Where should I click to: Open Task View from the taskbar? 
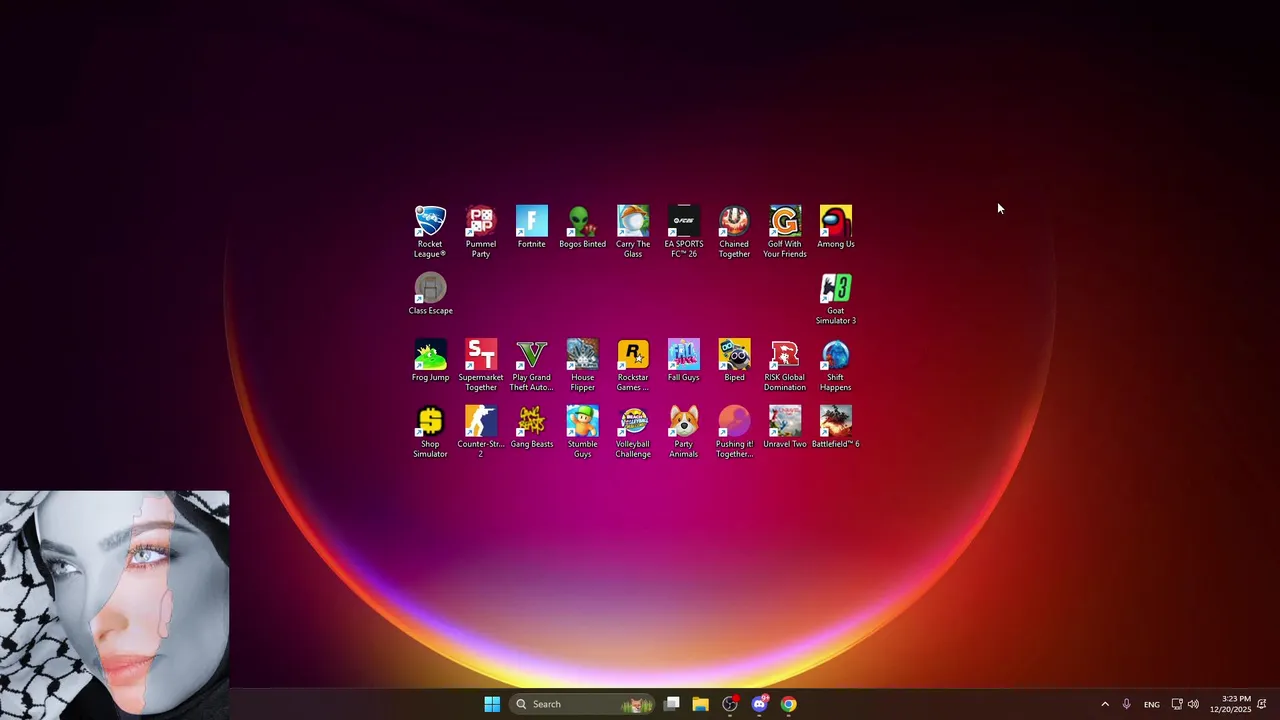coord(672,704)
